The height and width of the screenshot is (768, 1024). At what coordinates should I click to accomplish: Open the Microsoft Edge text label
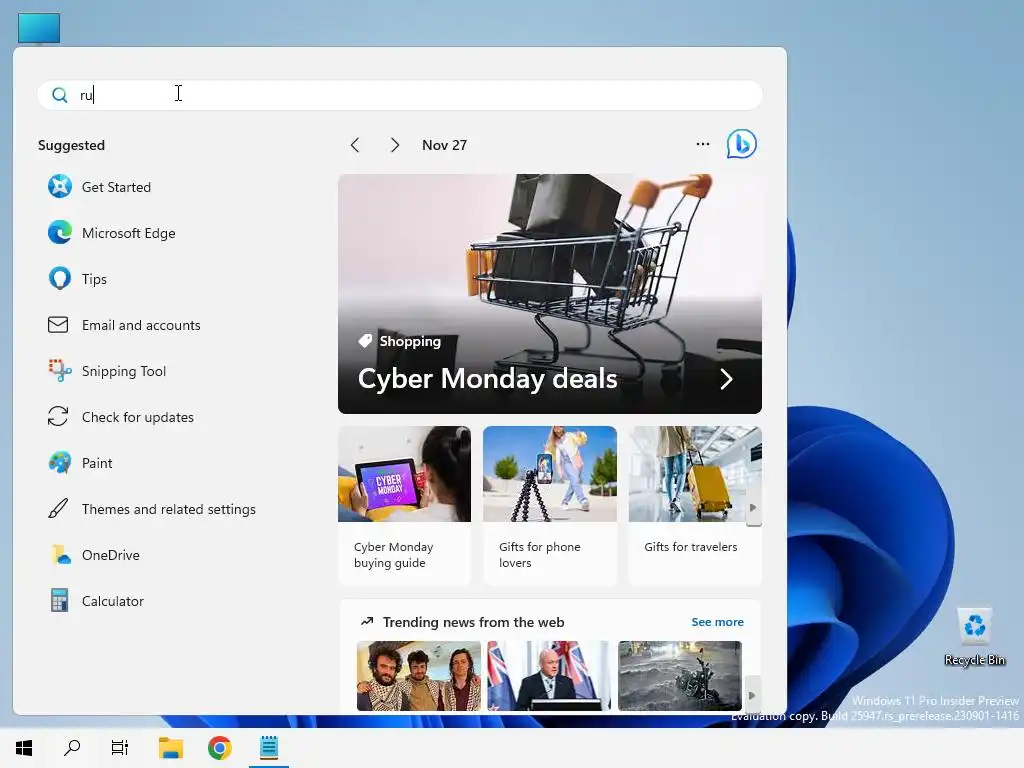coord(129,233)
